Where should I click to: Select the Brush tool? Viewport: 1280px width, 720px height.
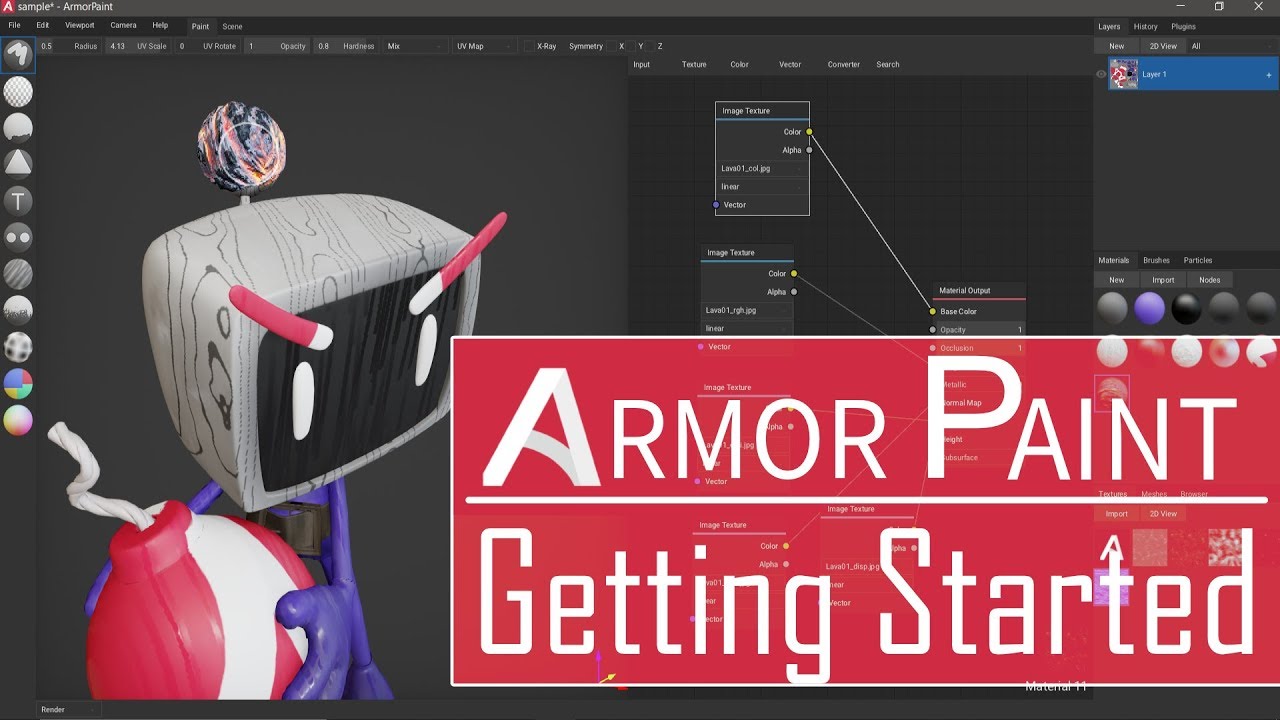pos(18,54)
